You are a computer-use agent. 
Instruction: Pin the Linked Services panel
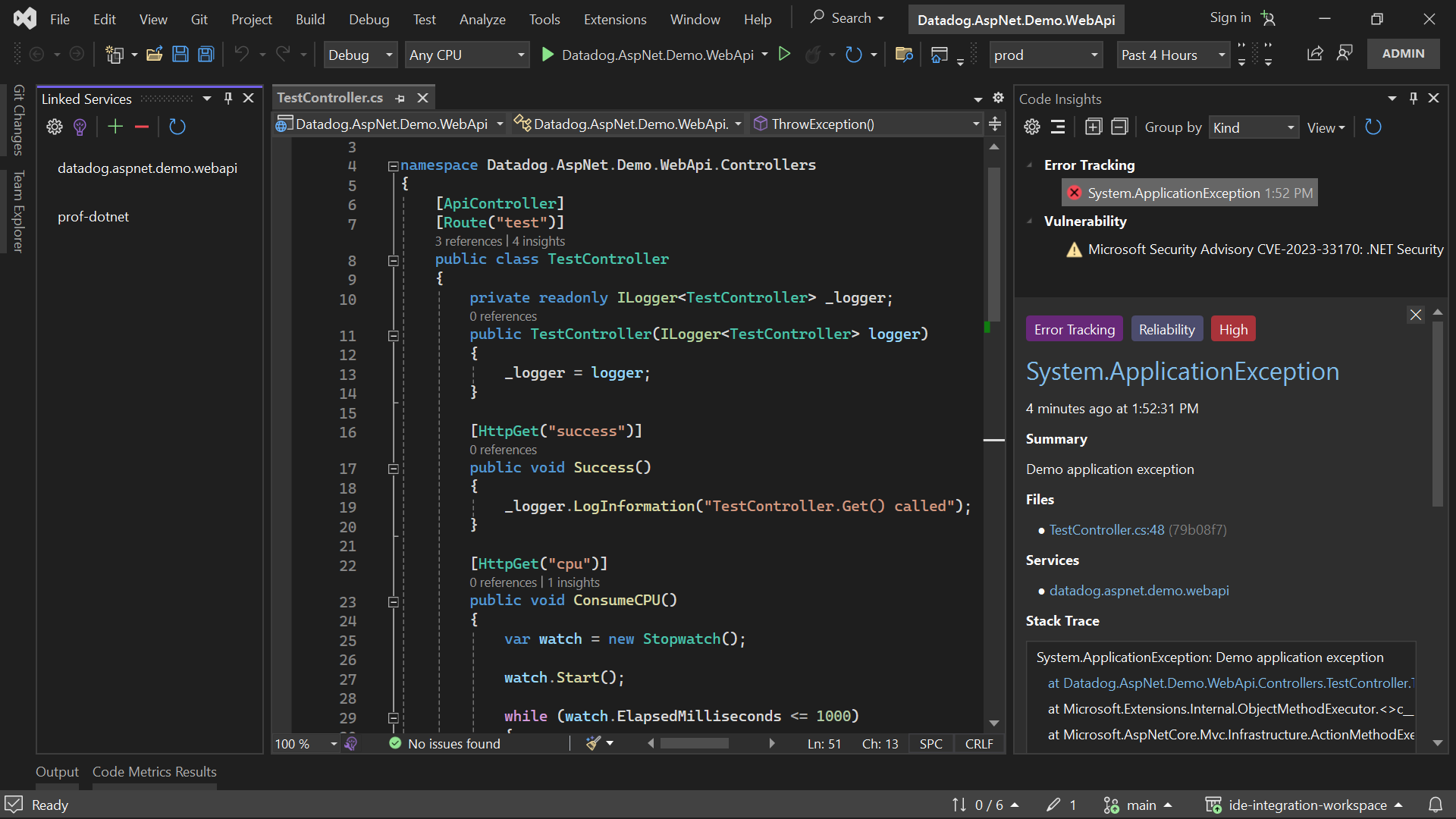[228, 98]
